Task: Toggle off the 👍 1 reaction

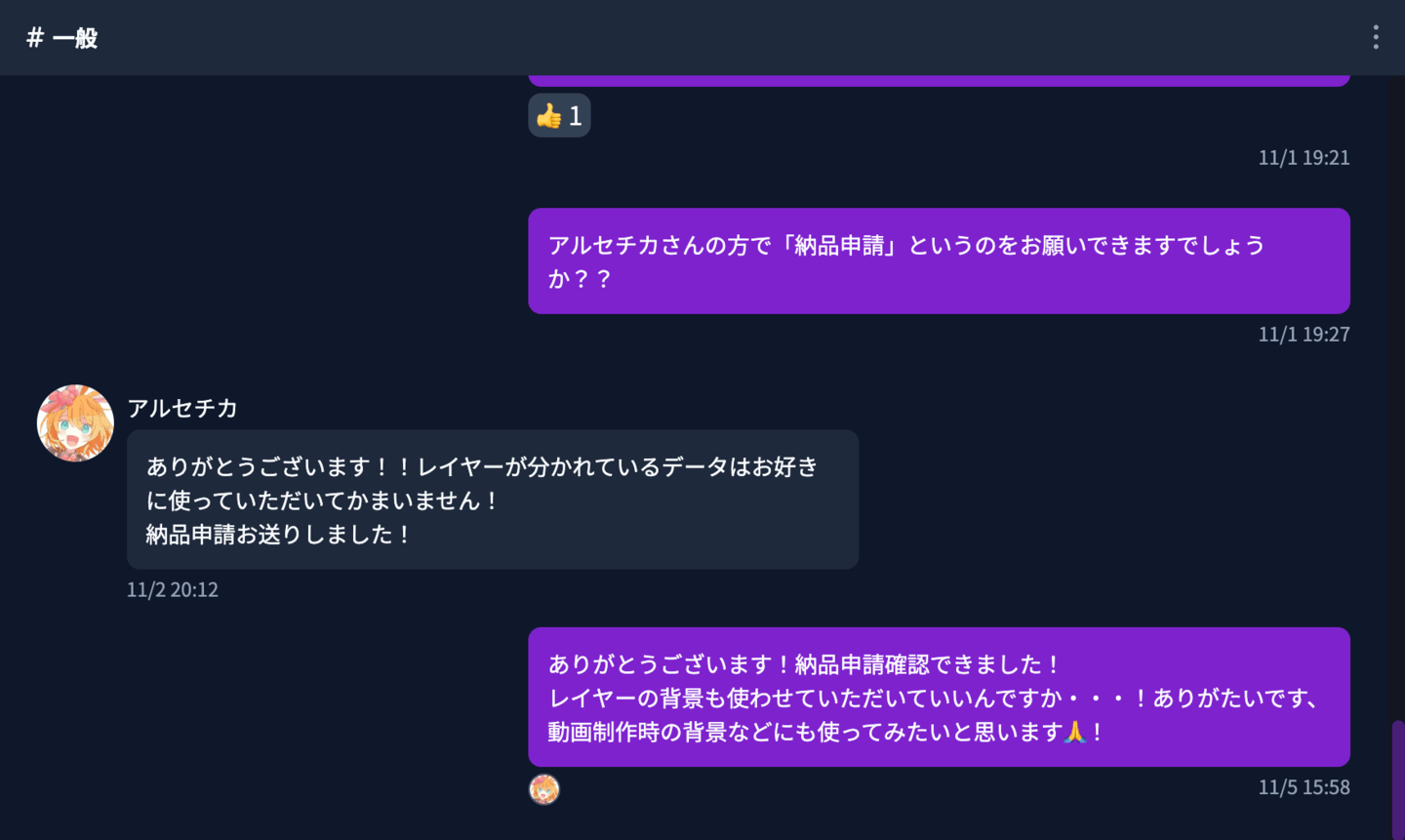Action: (559, 115)
